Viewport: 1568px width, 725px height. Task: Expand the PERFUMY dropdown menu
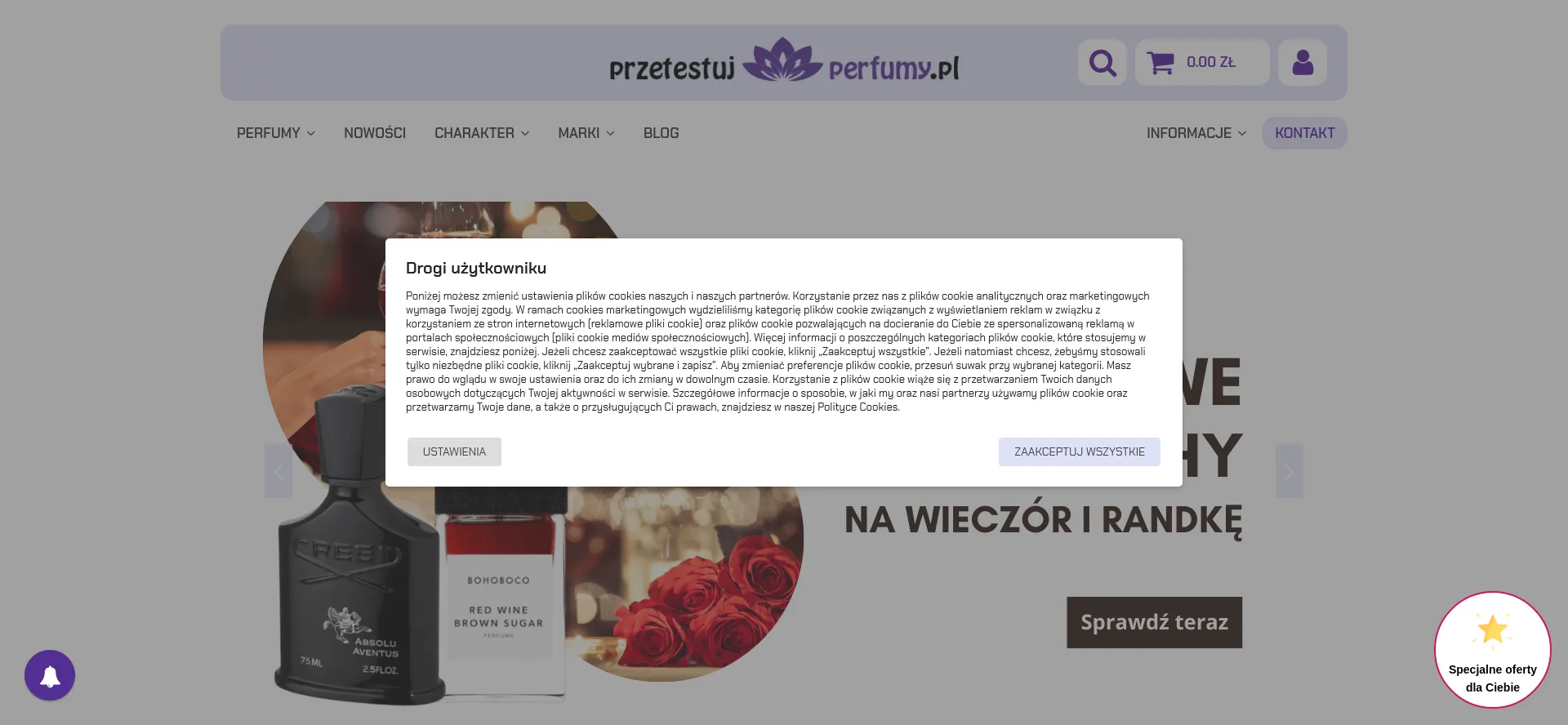(276, 133)
